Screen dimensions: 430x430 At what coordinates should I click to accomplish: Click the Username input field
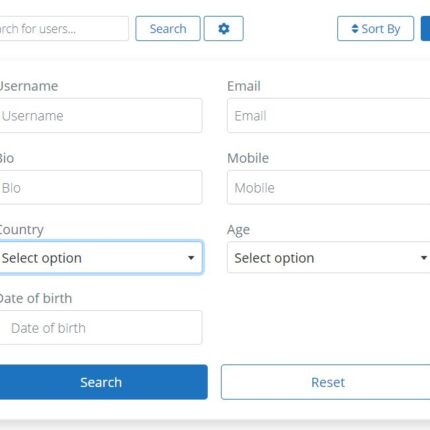(100, 116)
